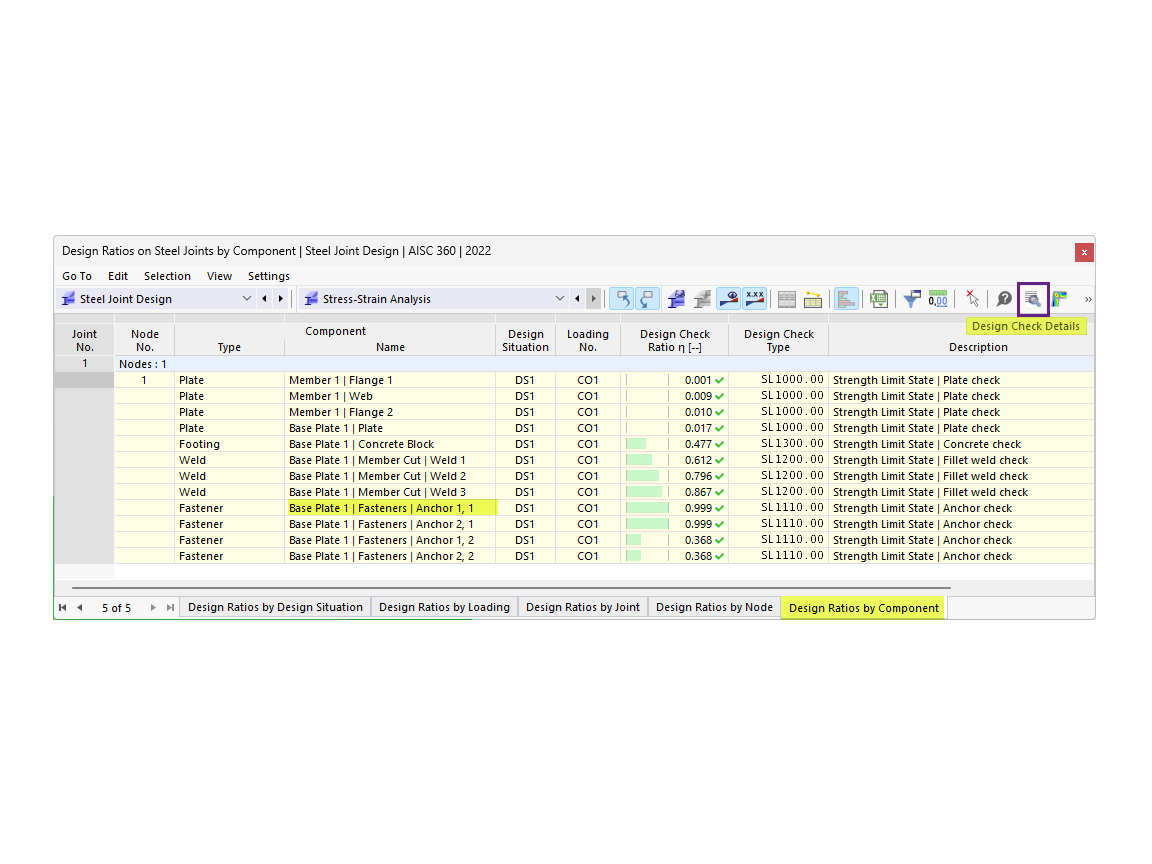Screen dimensions: 1152x864
Task: Click the SL1300.00 design check type cell
Action: tap(779, 444)
